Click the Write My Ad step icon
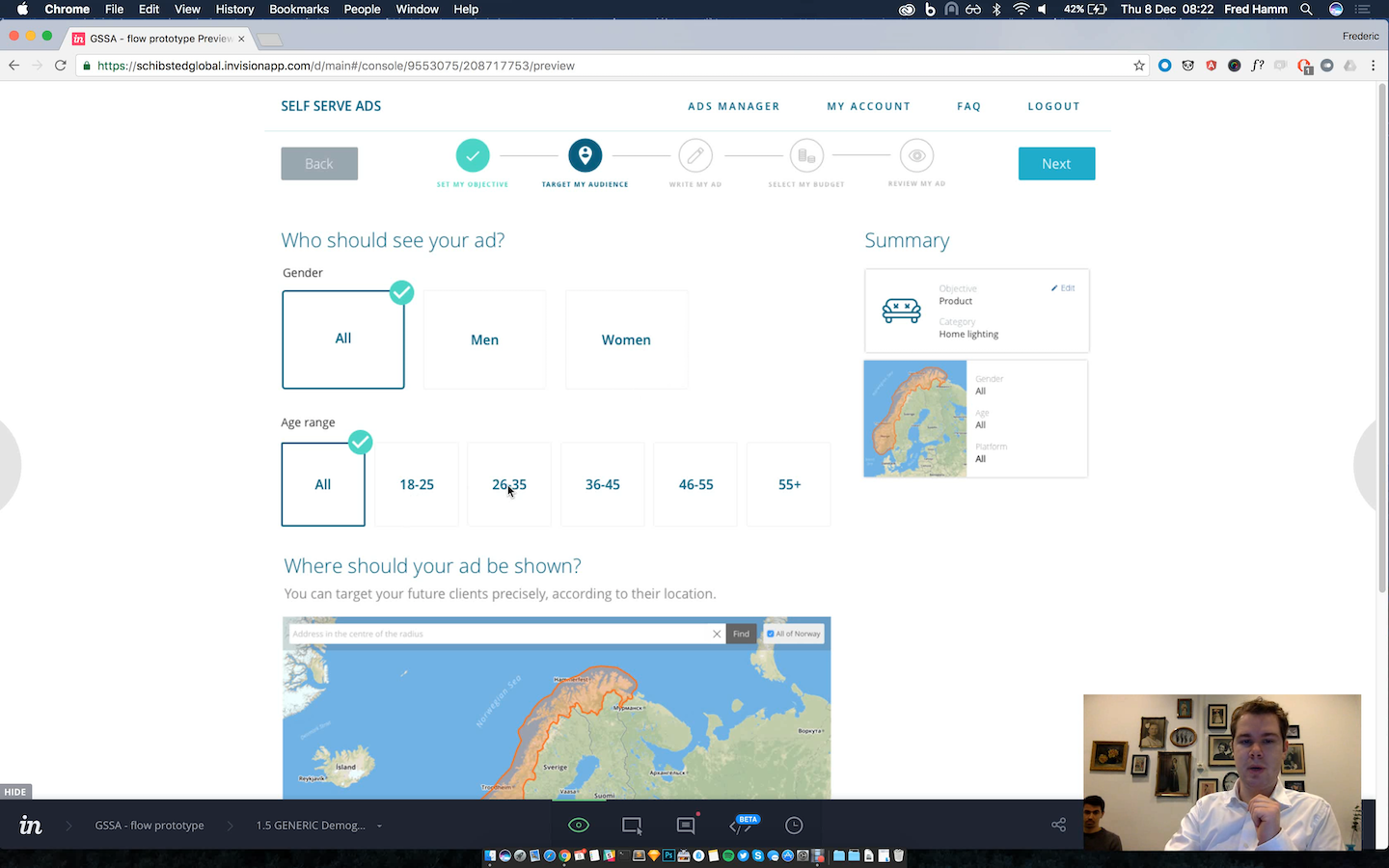This screenshot has height=868, width=1389. 695,155
